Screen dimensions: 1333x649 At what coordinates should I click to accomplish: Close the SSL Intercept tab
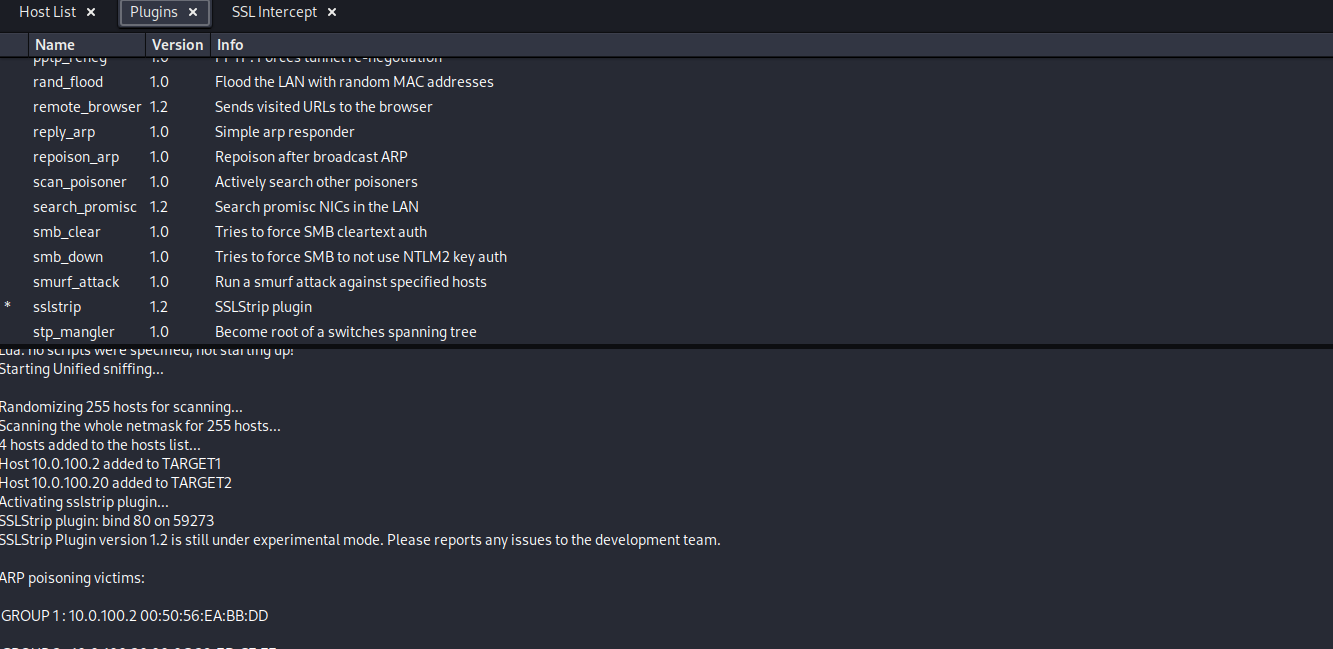click(x=332, y=12)
